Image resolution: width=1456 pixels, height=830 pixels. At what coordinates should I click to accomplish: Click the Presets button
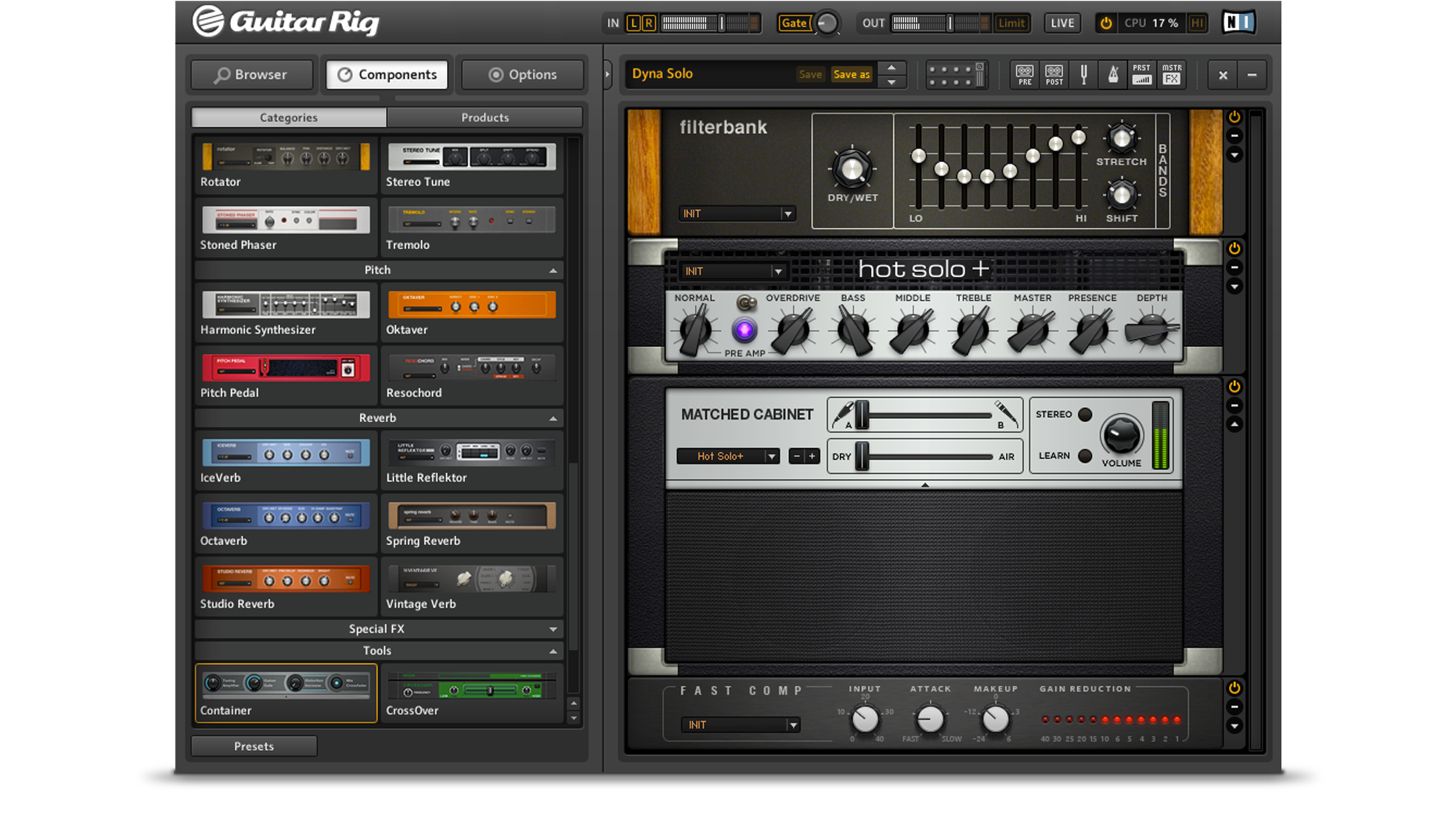(254, 746)
